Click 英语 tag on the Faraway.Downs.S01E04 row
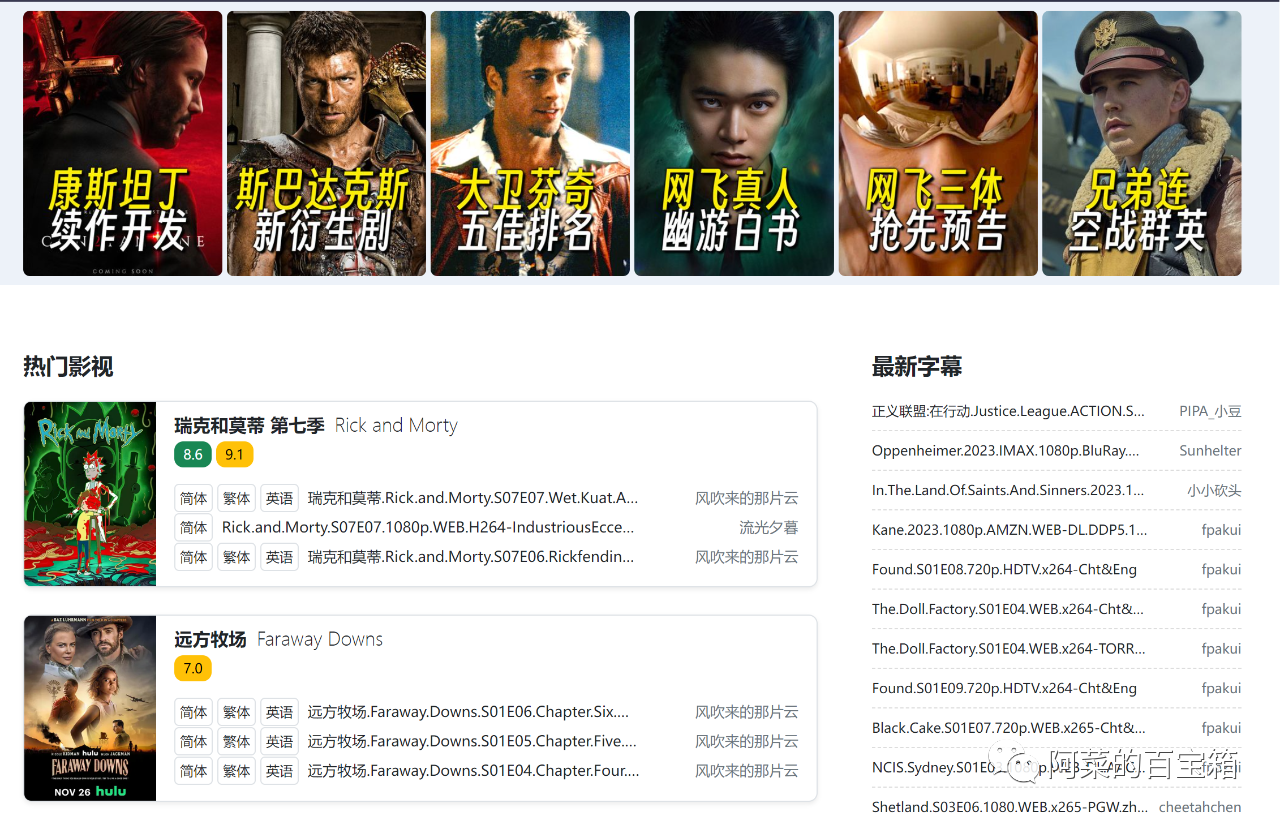1280x821 pixels. [279, 771]
